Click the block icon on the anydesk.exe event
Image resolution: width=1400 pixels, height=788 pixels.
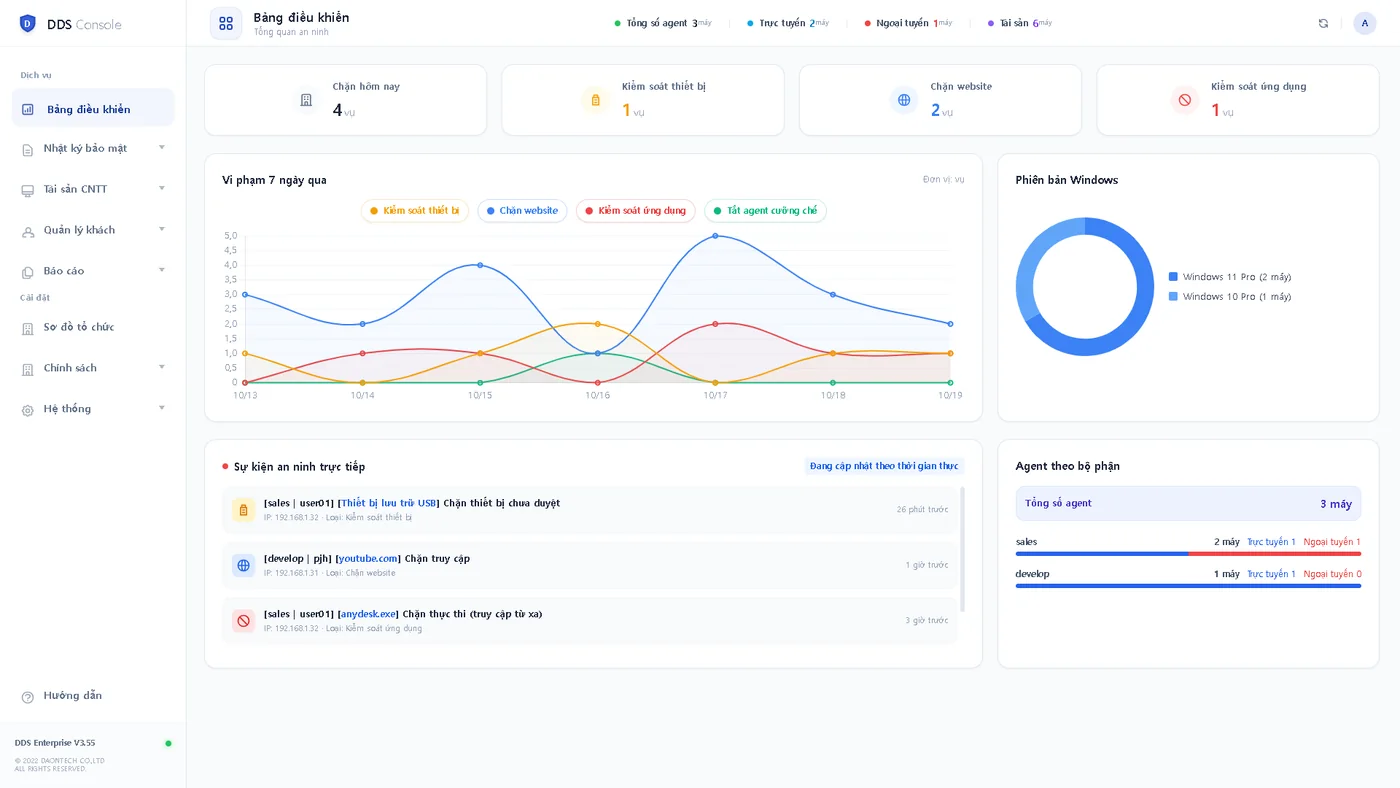(x=243, y=620)
